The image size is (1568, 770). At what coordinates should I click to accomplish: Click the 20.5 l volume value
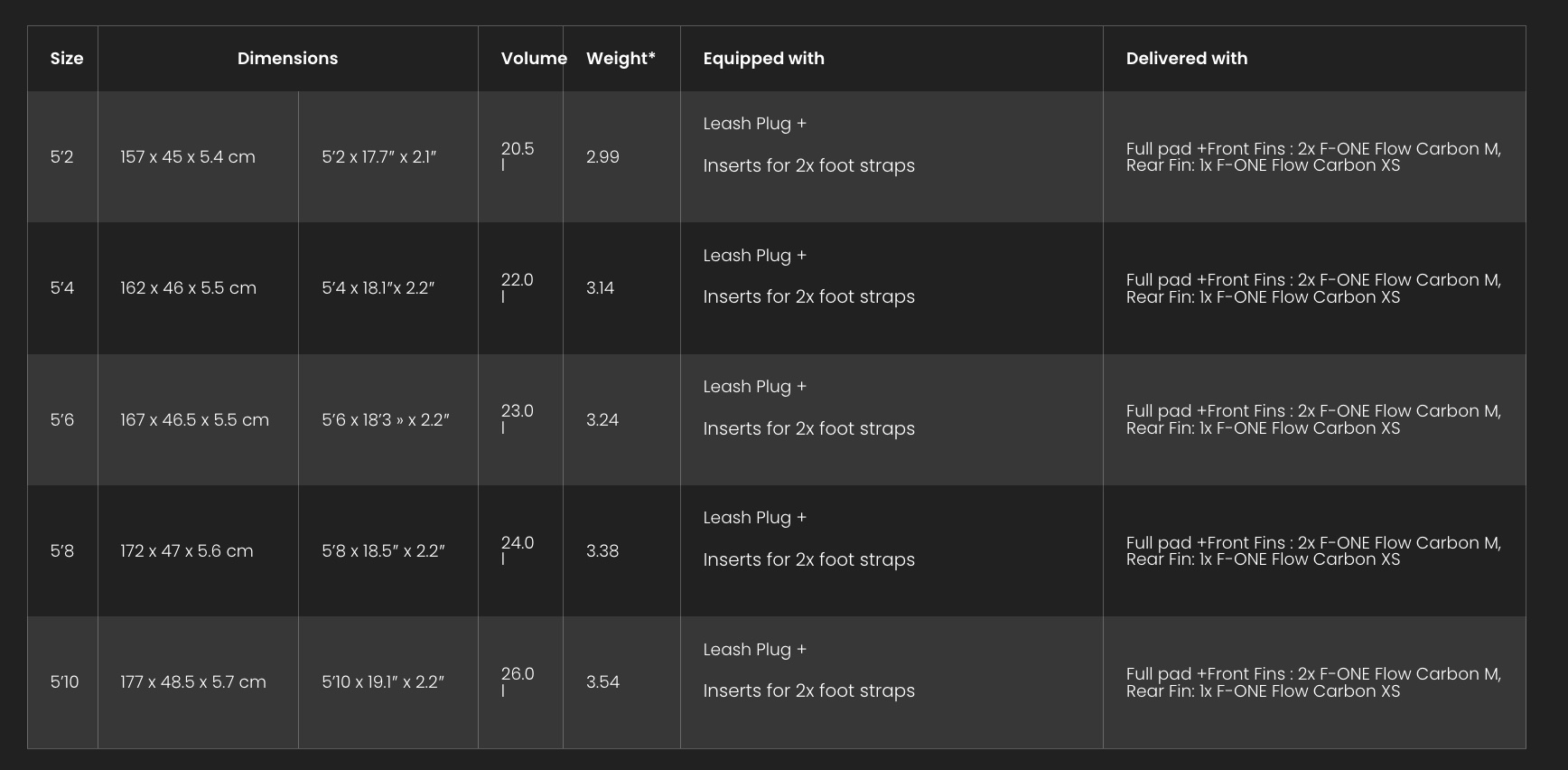click(518, 156)
